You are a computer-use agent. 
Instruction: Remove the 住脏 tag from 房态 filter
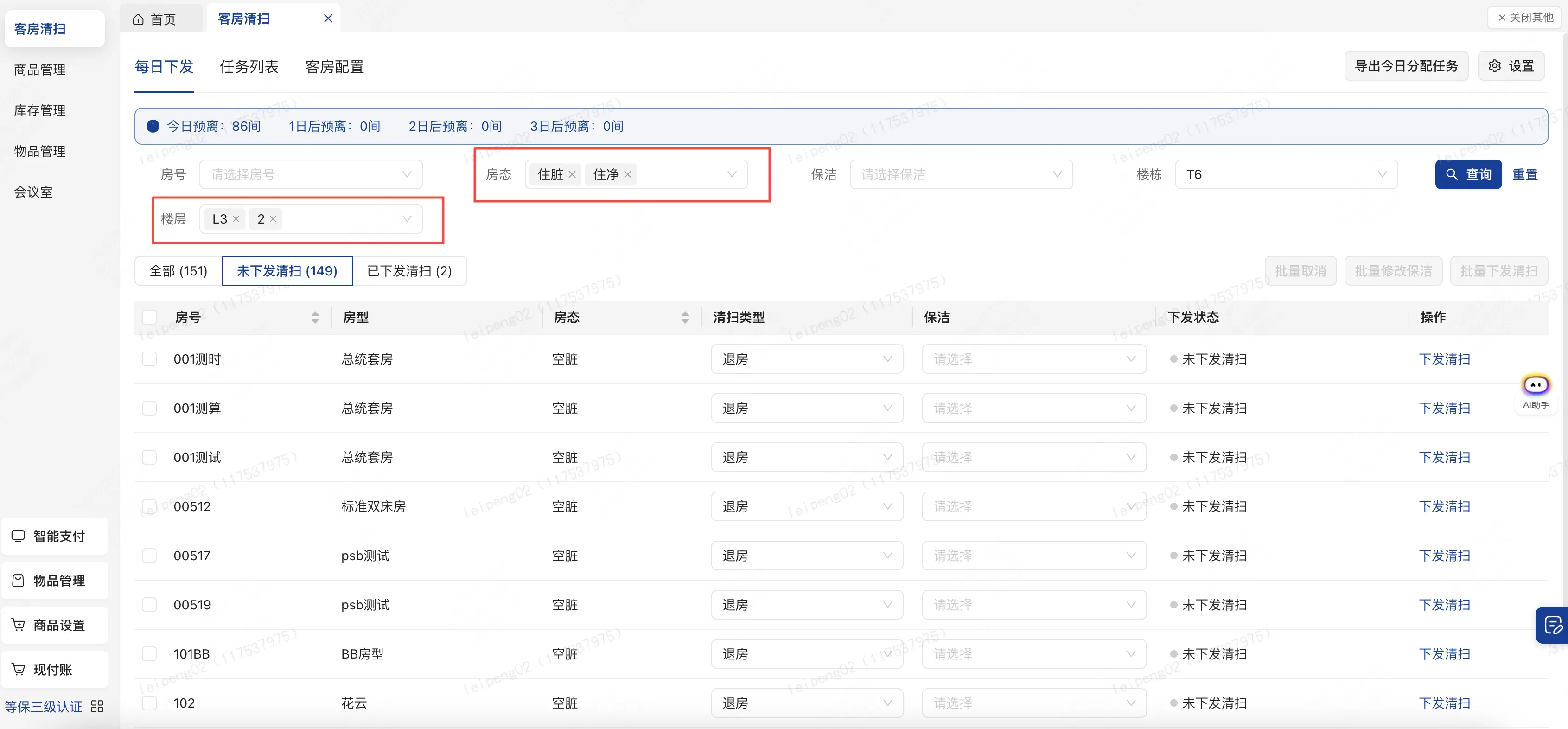point(572,175)
